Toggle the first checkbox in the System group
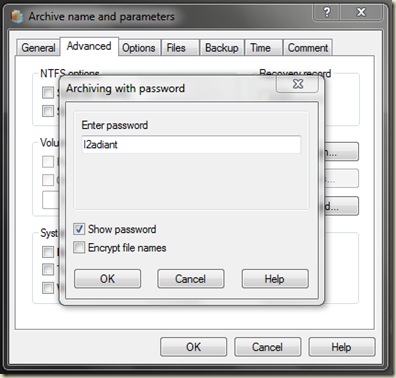 pyautogui.click(x=48, y=252)
